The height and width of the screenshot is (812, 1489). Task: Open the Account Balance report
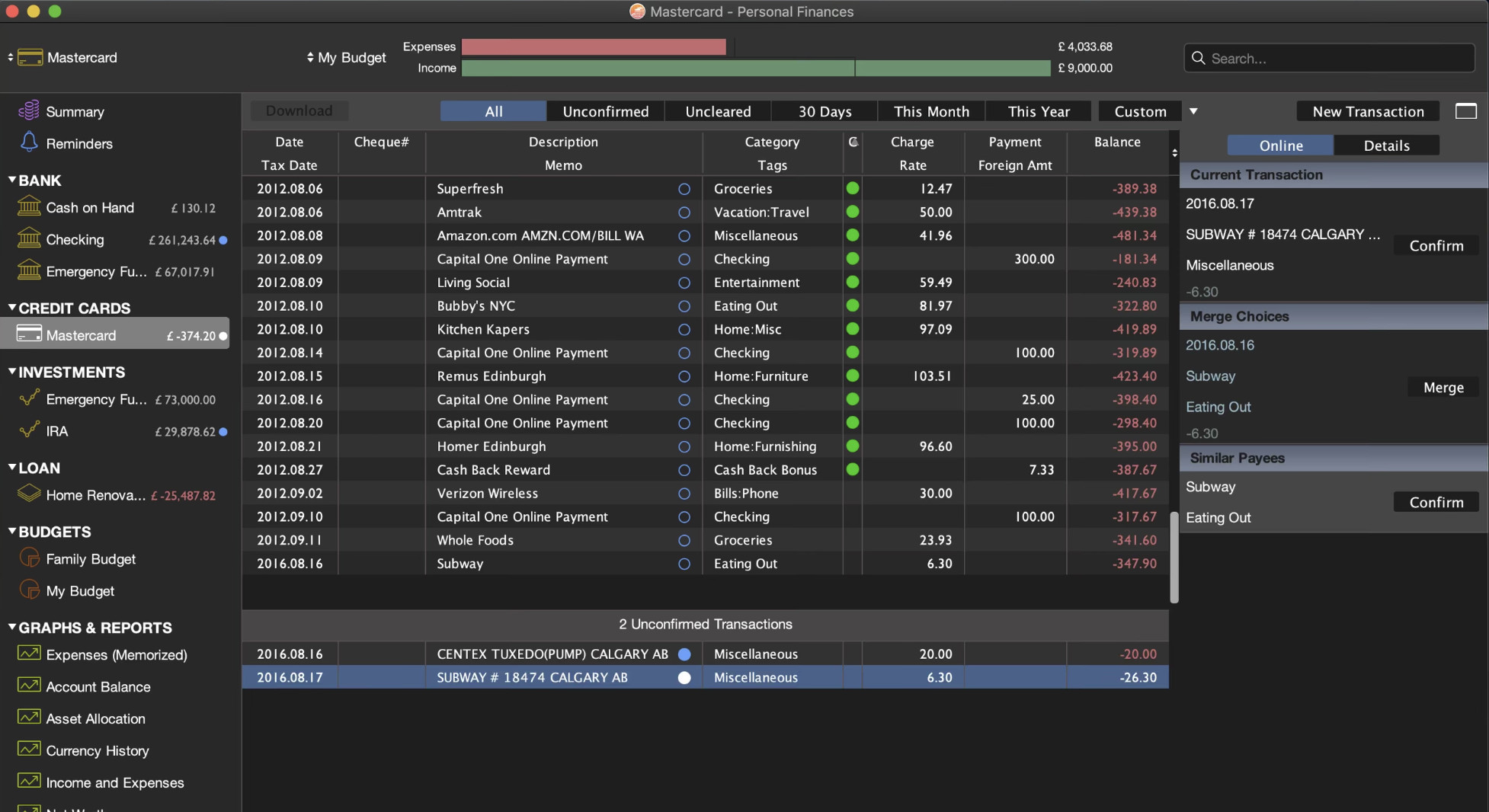[98, 686]
